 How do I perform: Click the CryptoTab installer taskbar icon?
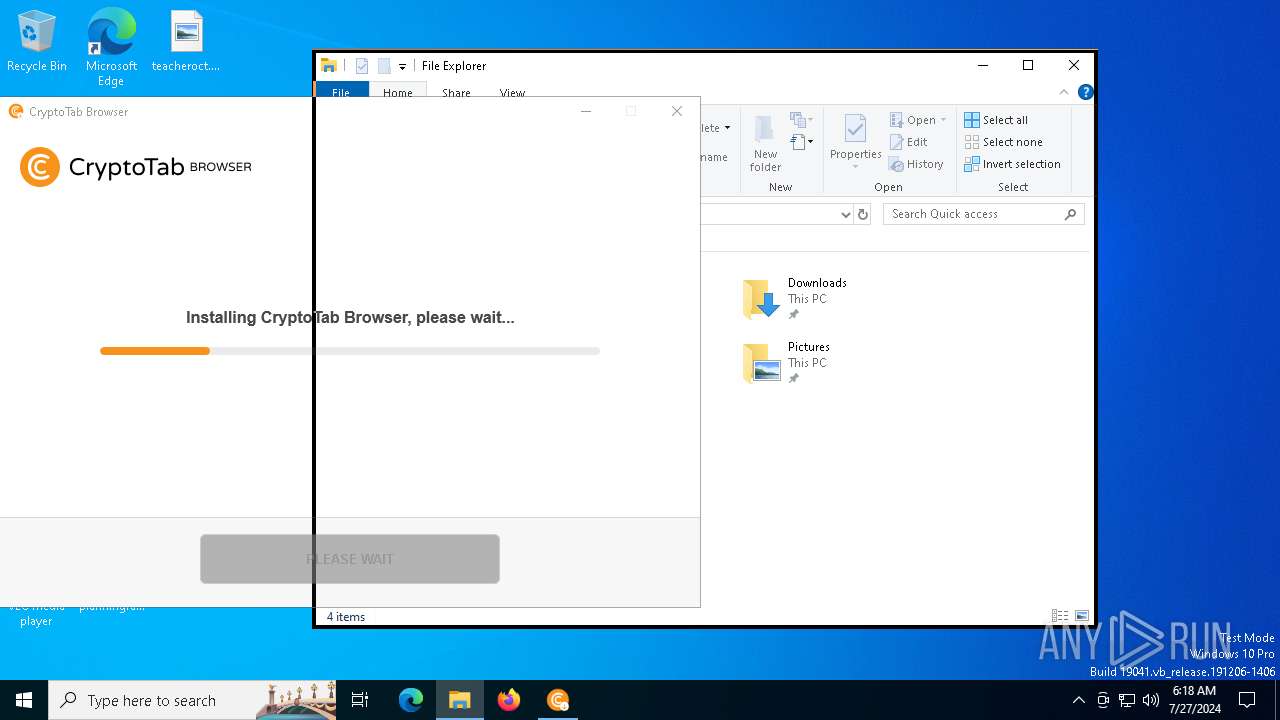click(x=558, y=700)
